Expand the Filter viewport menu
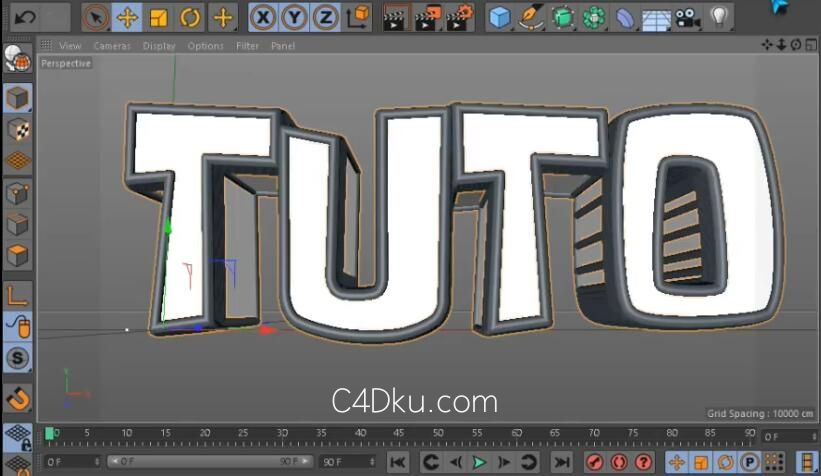The height and width of the screenshot is (476, 821). [248, 46]
